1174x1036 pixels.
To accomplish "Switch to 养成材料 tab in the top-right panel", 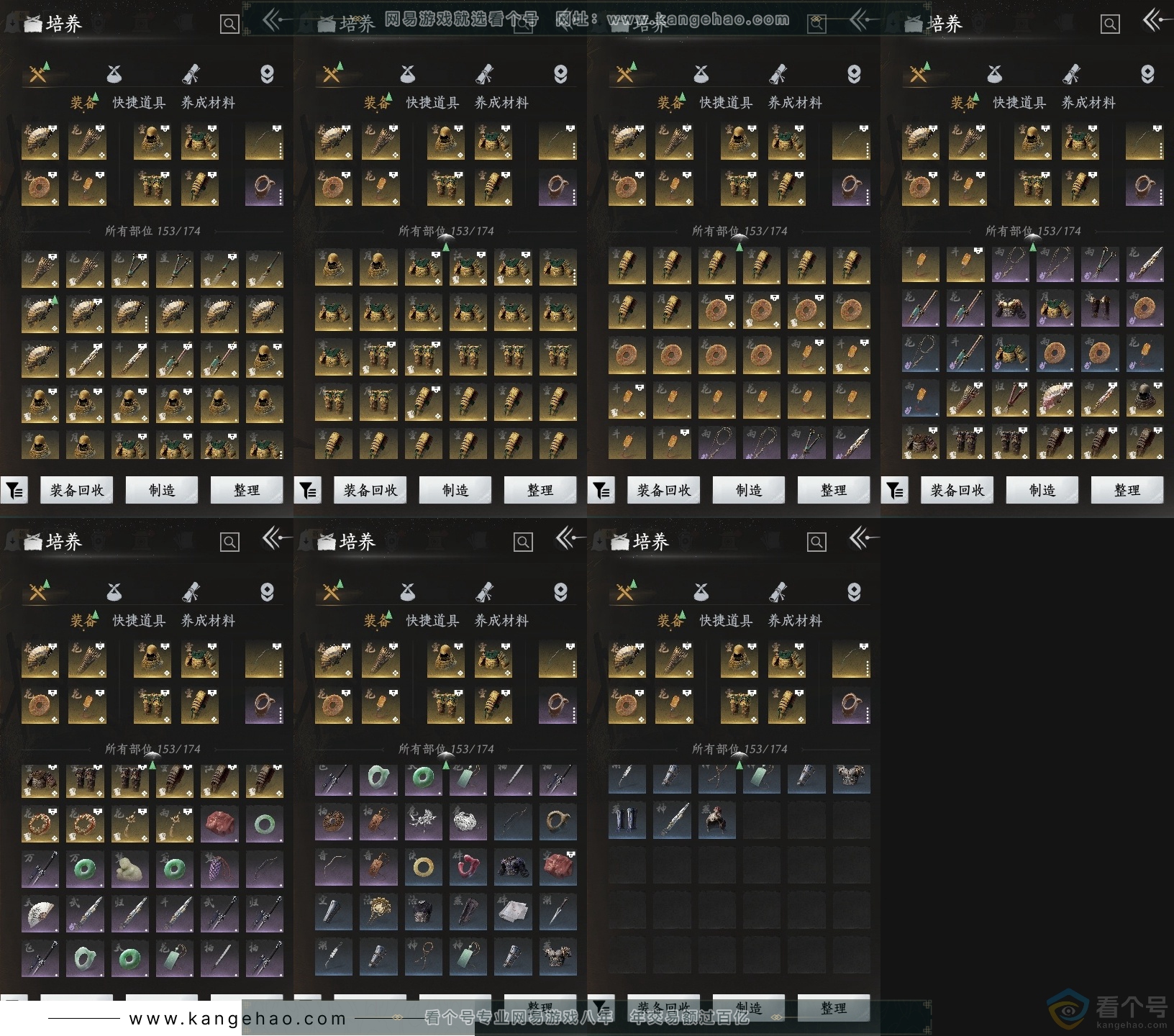I will (1088, 103).
